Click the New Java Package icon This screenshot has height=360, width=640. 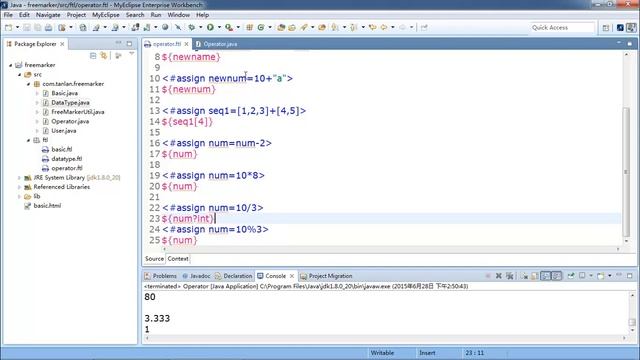pos(249,27)
